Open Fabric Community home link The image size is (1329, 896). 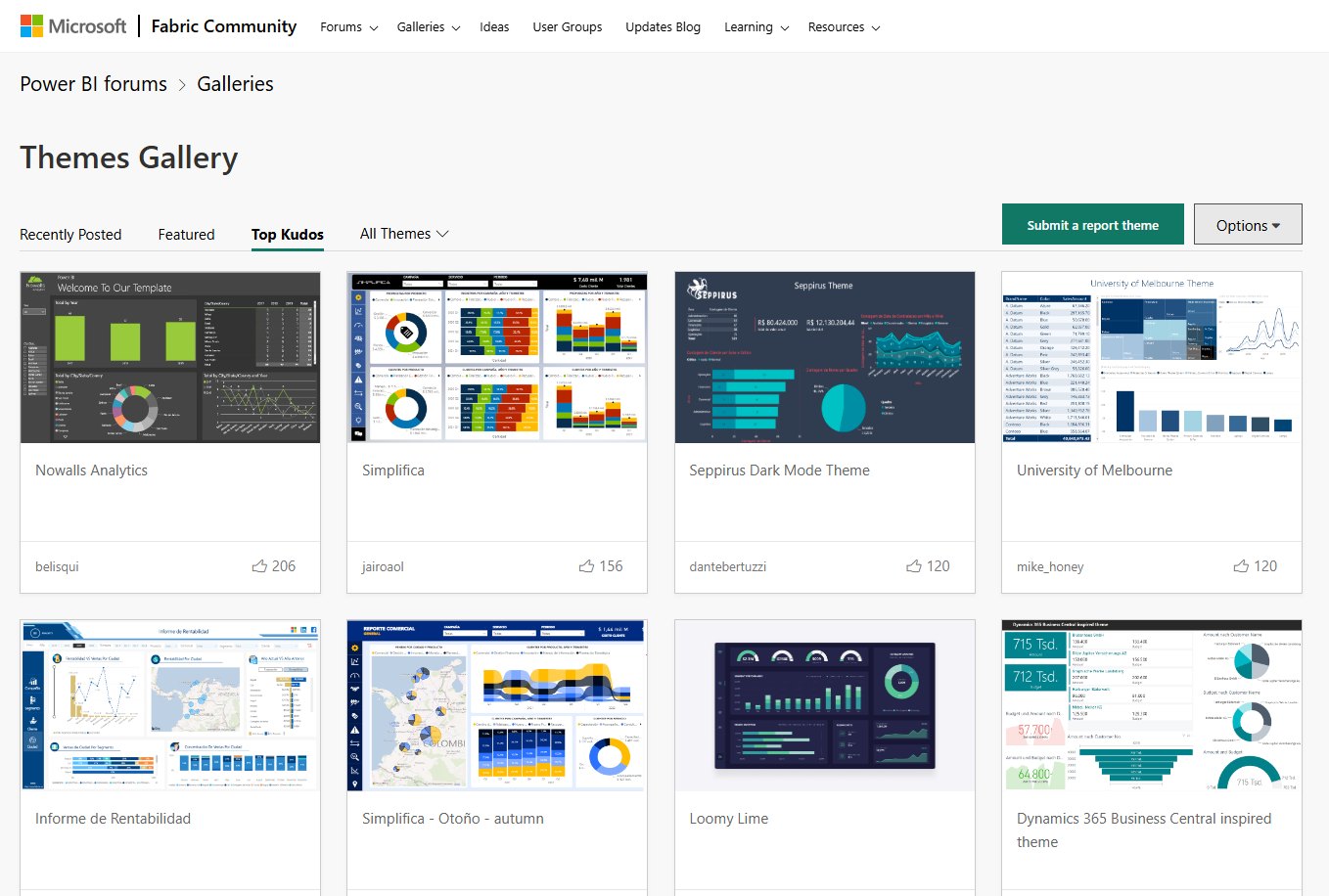(223, 26)
